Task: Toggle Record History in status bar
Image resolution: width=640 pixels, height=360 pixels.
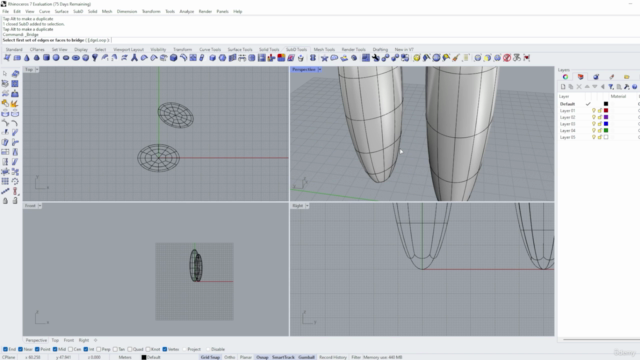Action: coord(333,357)
